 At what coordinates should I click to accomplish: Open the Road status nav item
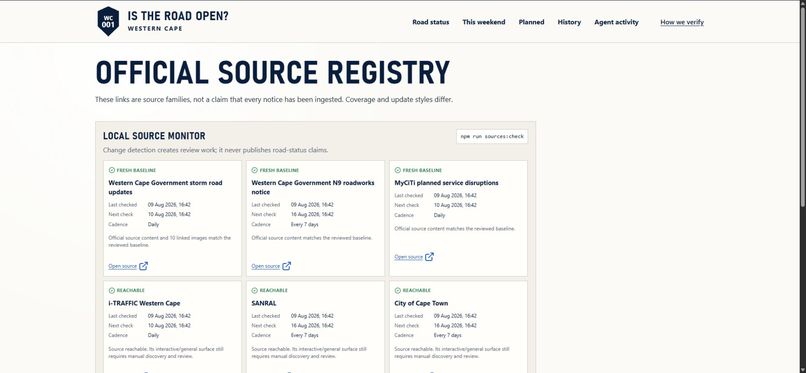click(431, 22)
